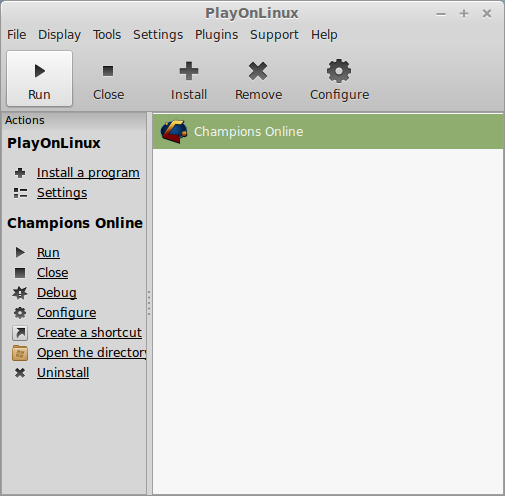505x496 pixels.
Task: Click the Close stop toolbar button
Action: pos(108,79)
